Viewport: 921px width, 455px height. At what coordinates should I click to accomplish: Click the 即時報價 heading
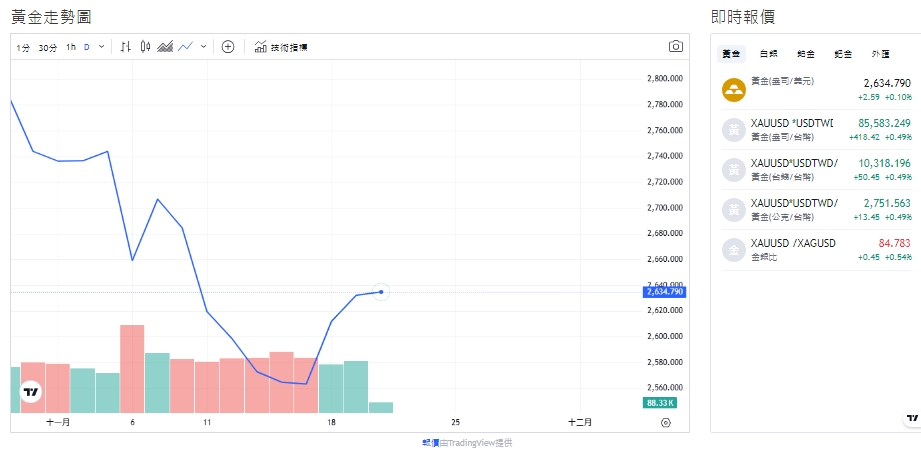click(x=743, y=17)
